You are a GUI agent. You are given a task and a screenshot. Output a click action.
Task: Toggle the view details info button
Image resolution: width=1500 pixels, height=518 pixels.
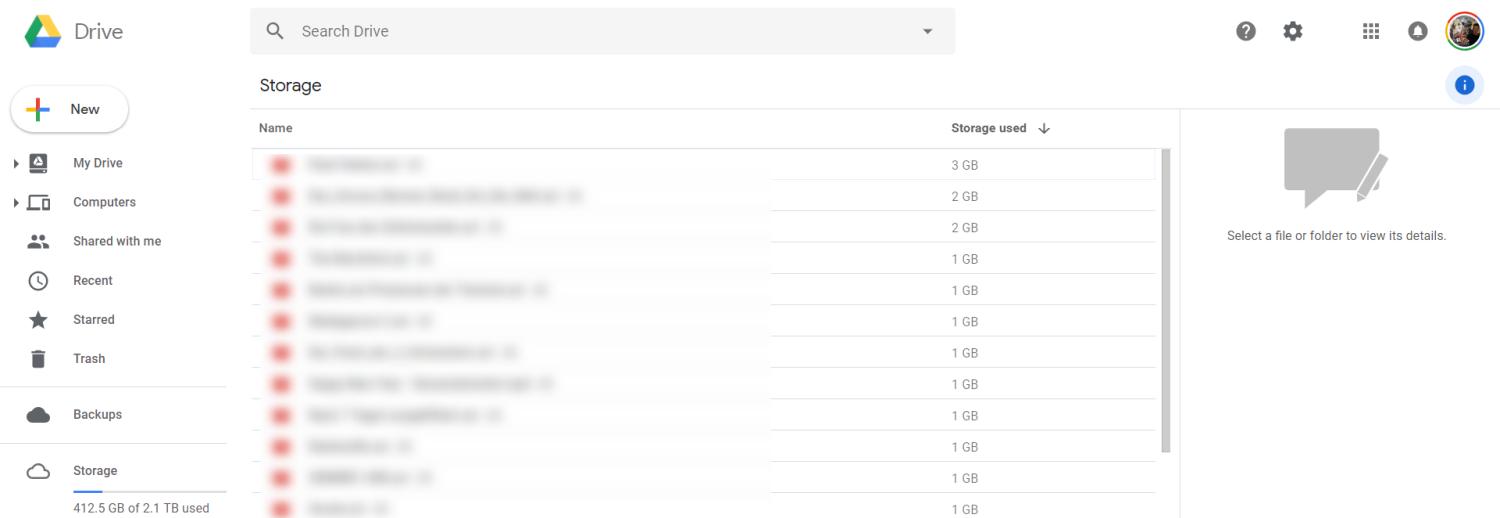pyautogui.click(x=1465, y=85)
